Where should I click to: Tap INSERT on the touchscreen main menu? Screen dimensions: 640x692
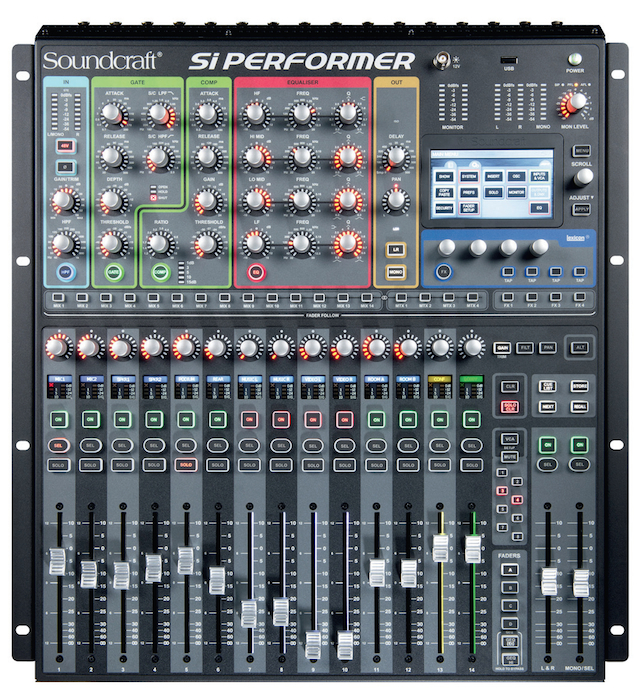(493, 177)
